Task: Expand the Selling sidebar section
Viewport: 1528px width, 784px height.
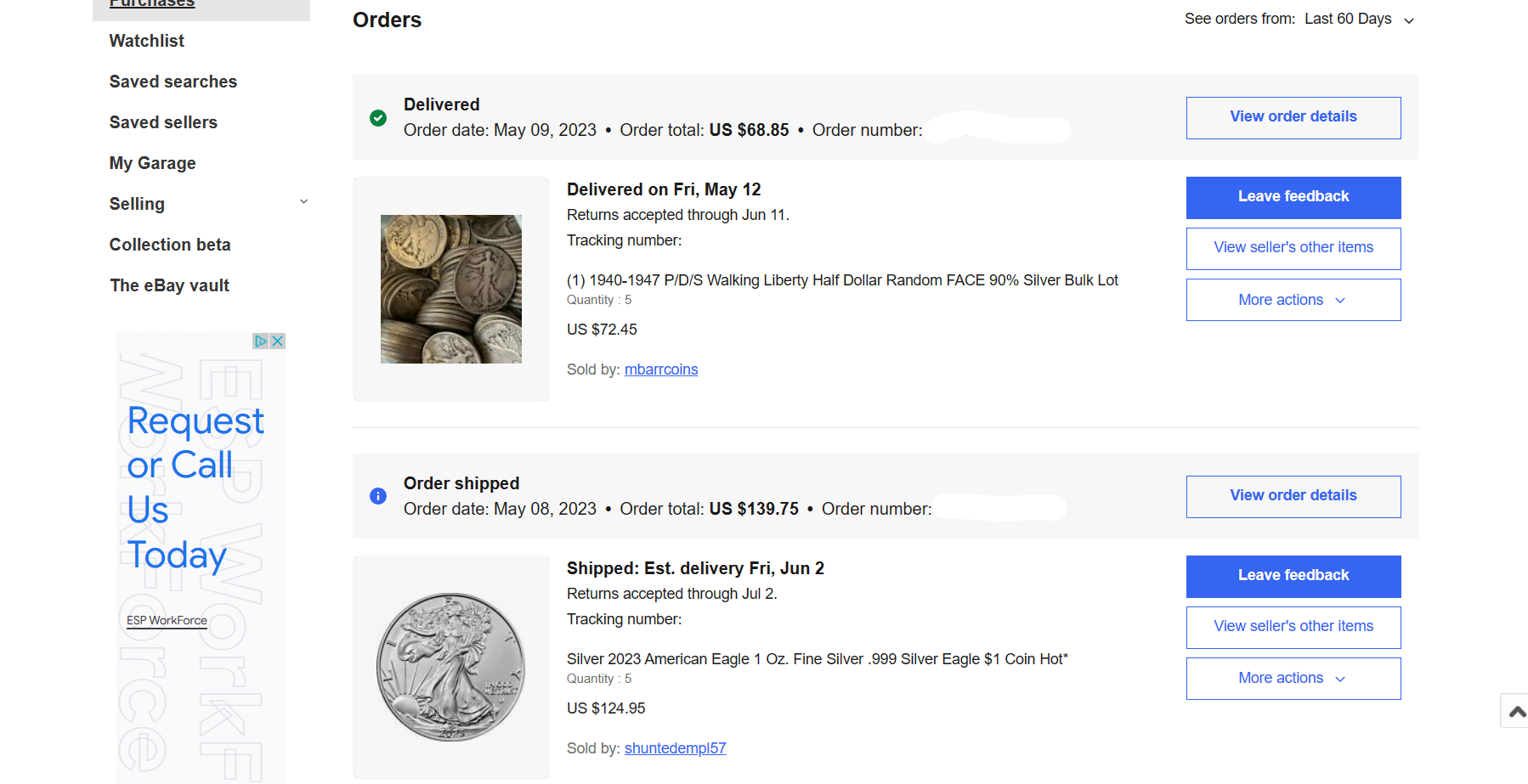Action: click(x=303, y=203)
